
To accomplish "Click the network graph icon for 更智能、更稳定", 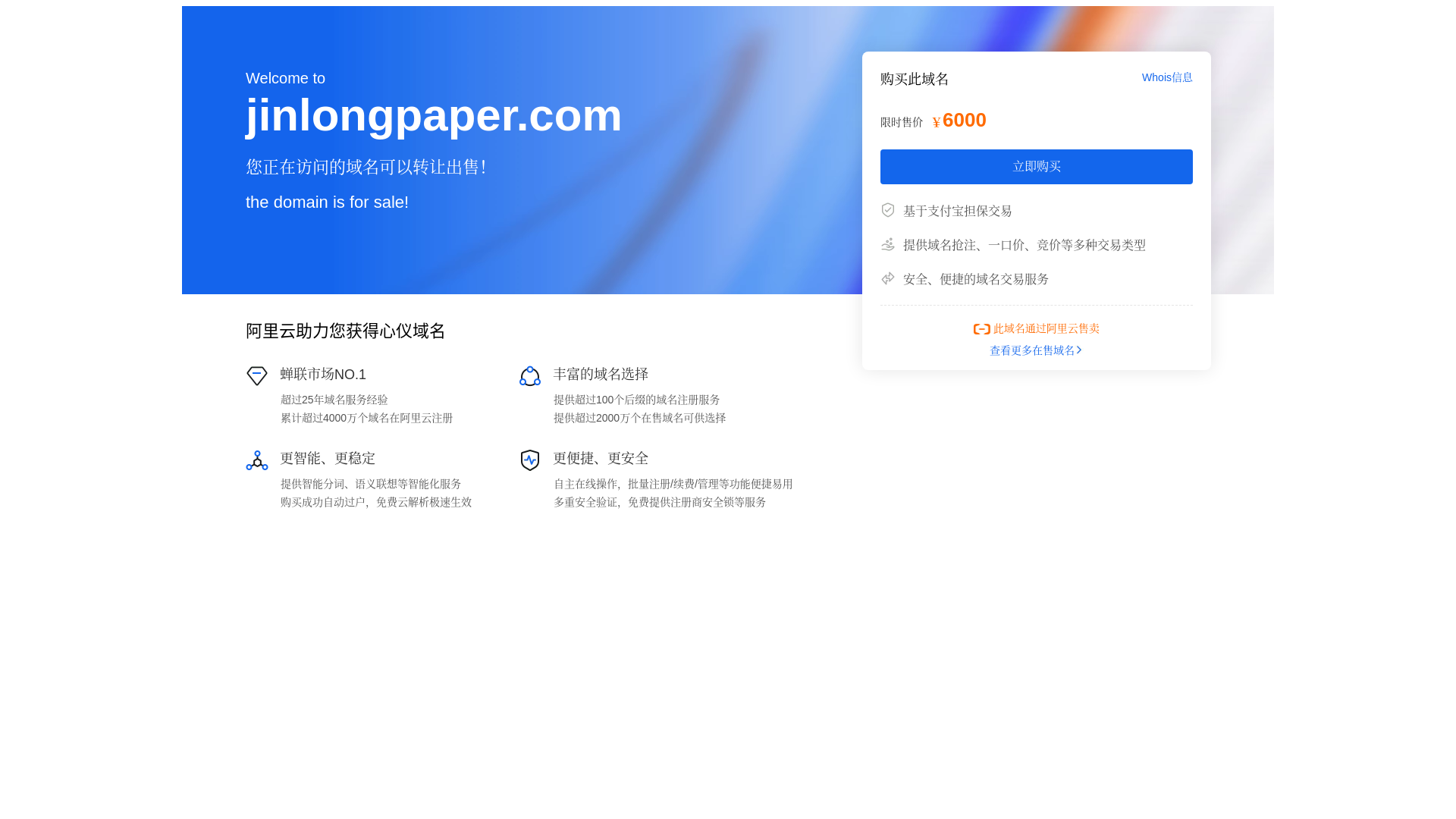I will (x=257, y=460).
